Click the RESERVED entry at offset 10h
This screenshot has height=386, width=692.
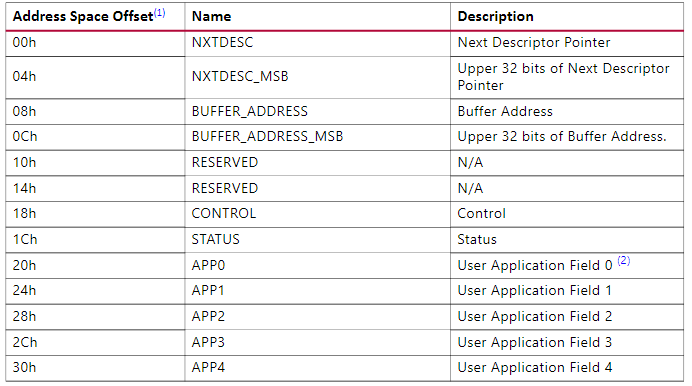(225, 162)
